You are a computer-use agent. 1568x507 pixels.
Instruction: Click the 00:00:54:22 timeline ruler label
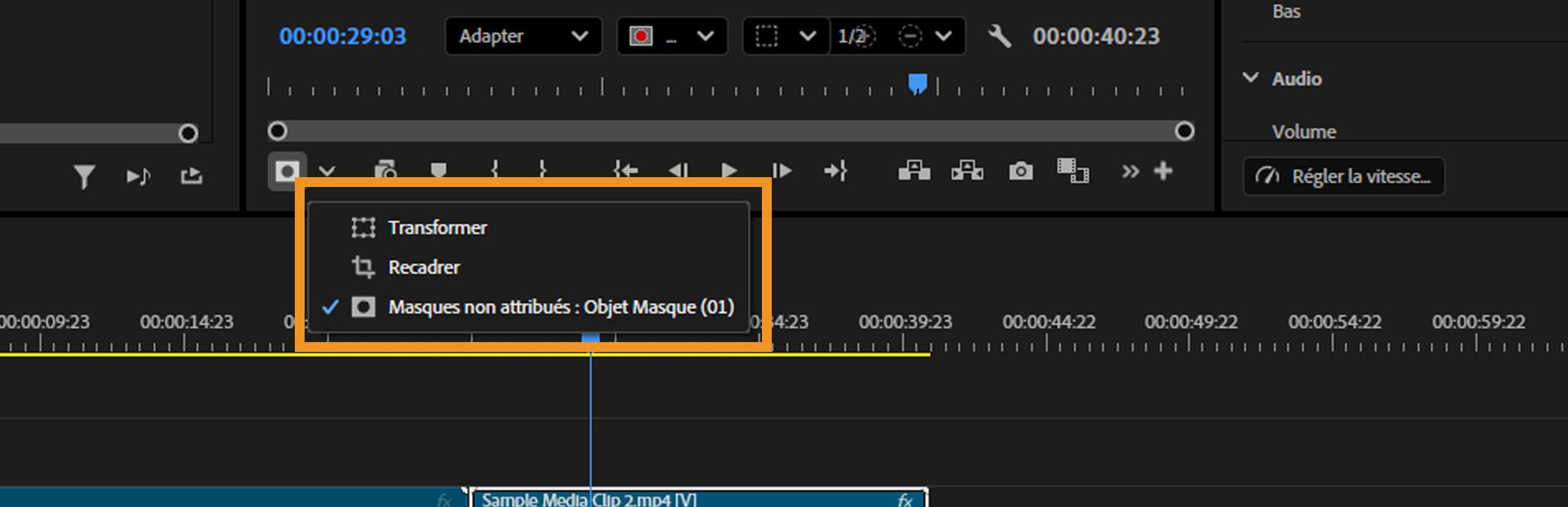[1334, 322]
